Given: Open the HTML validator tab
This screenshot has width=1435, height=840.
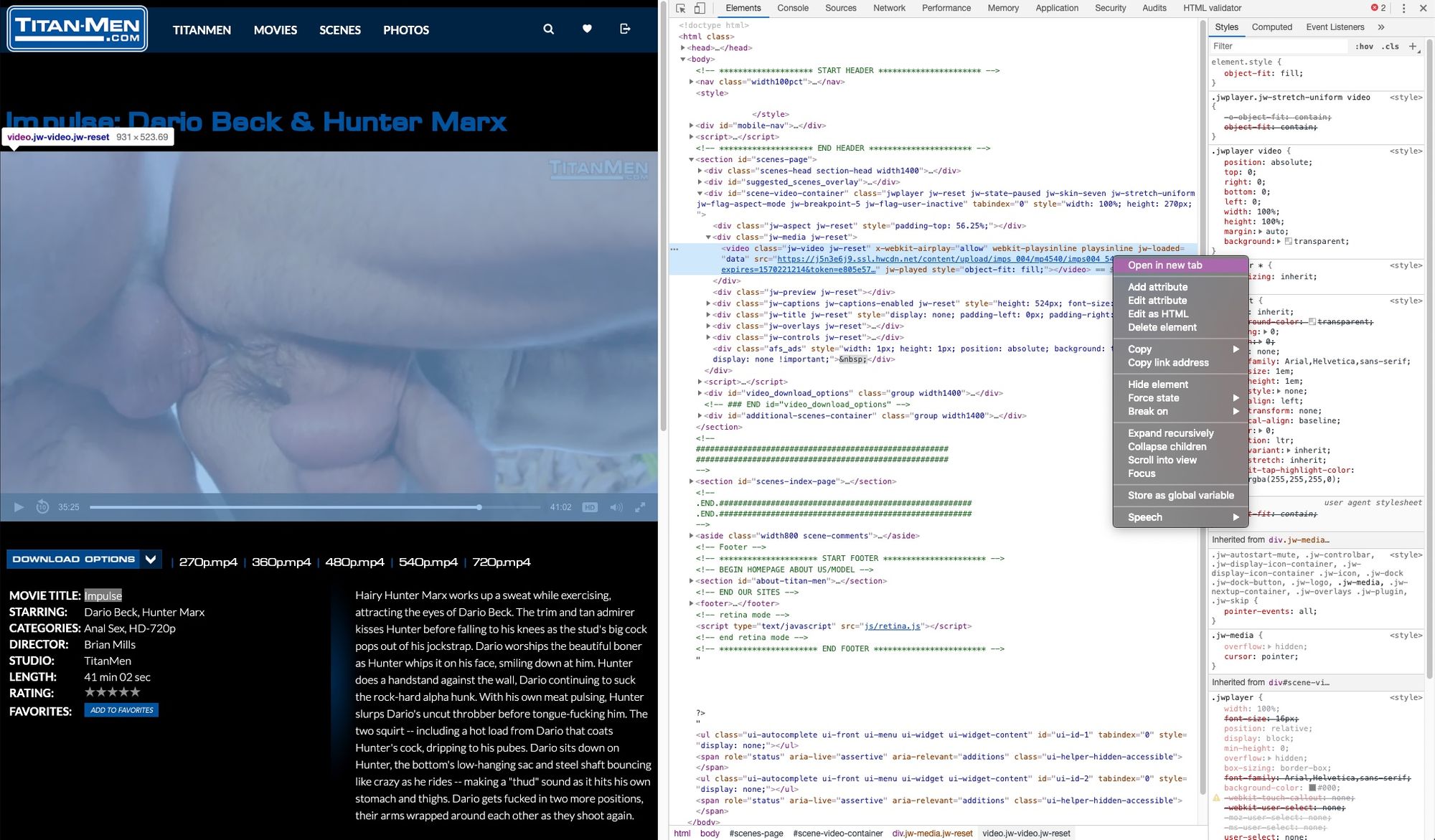Looking at the screenshot, I should click(x=1212, y=8).
